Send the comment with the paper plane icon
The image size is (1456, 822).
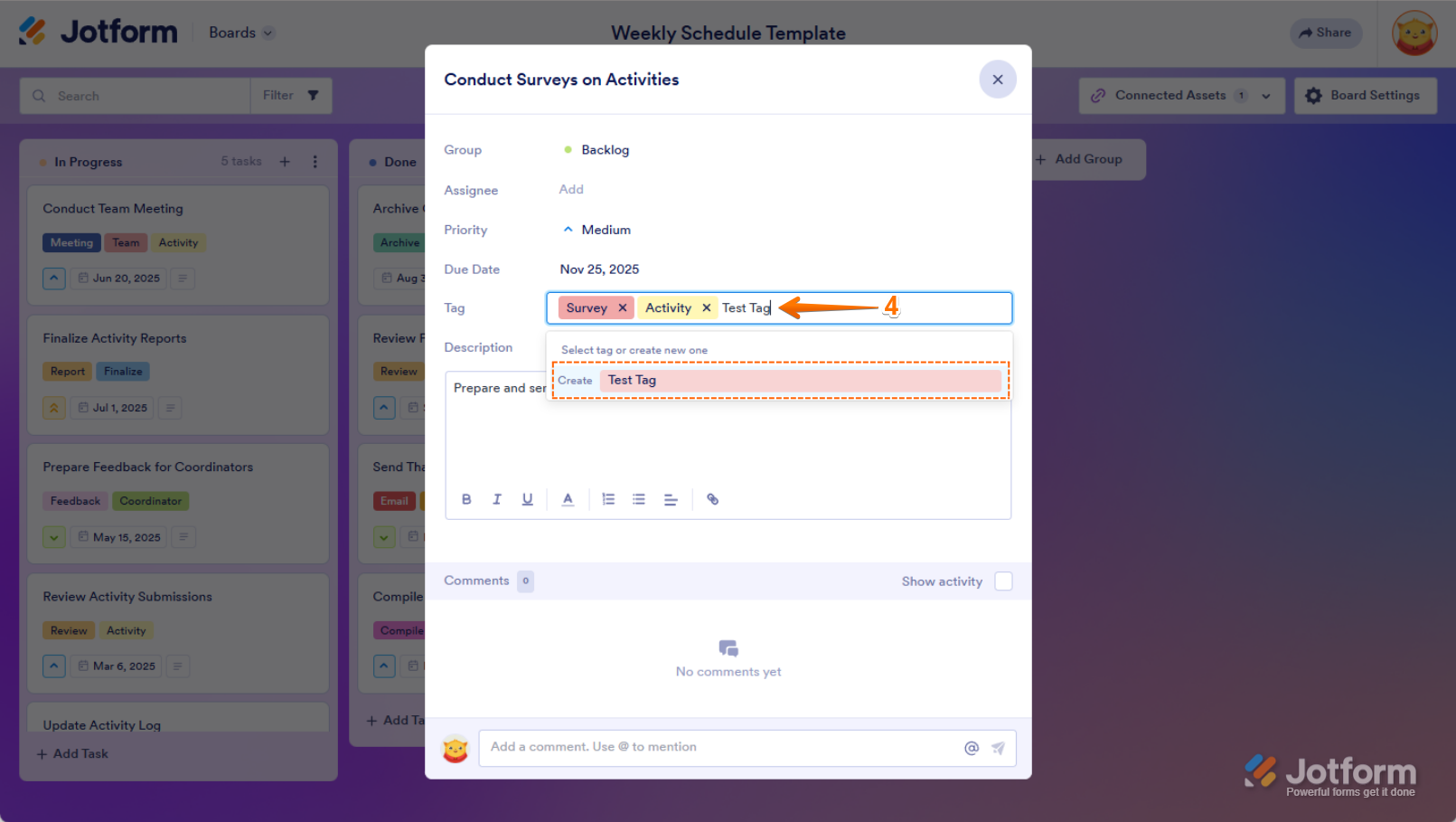coord(998,747)
